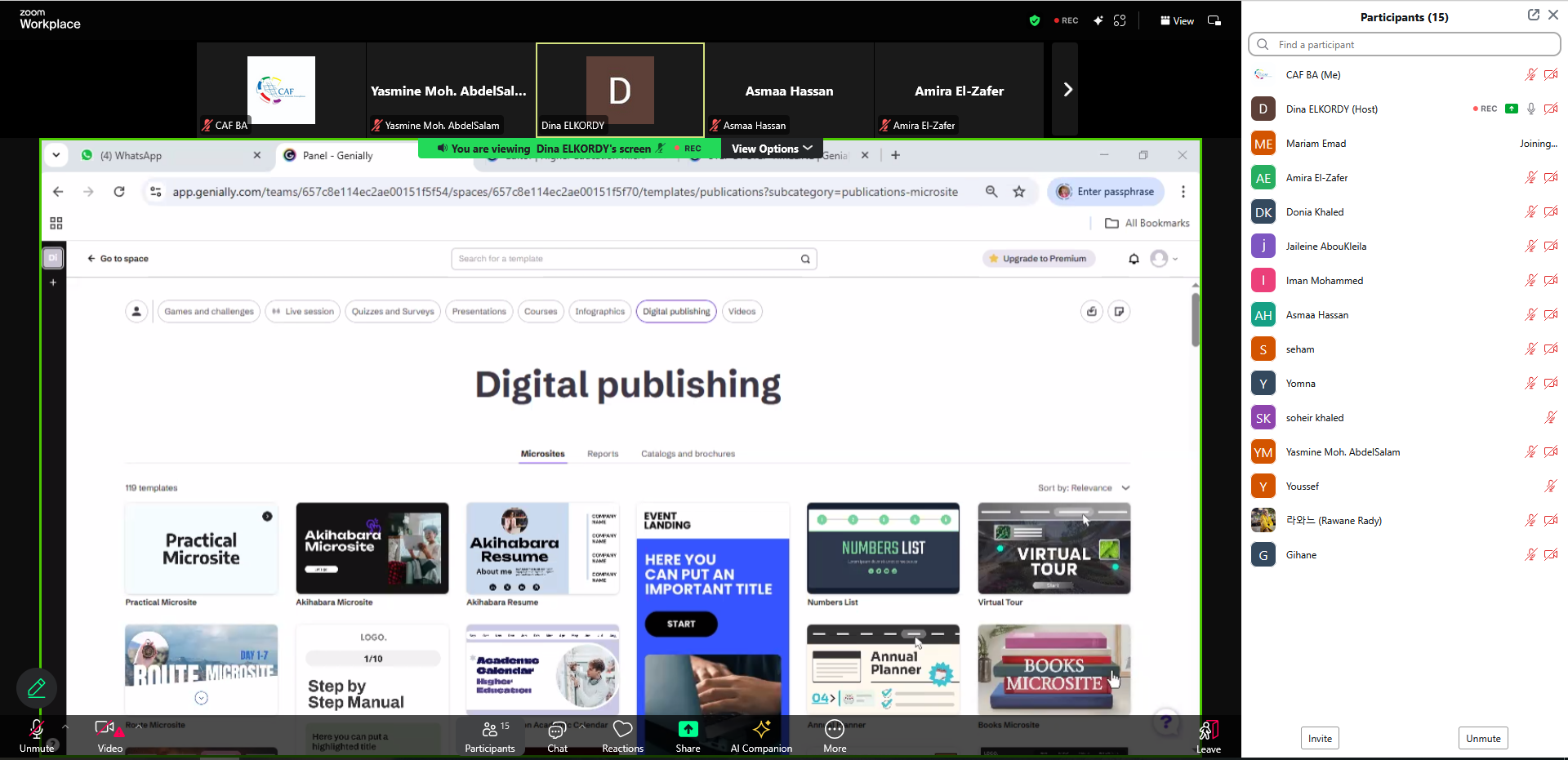Pop out the Participants panel
The image size is (1568, 760).
coord(1533,15)
